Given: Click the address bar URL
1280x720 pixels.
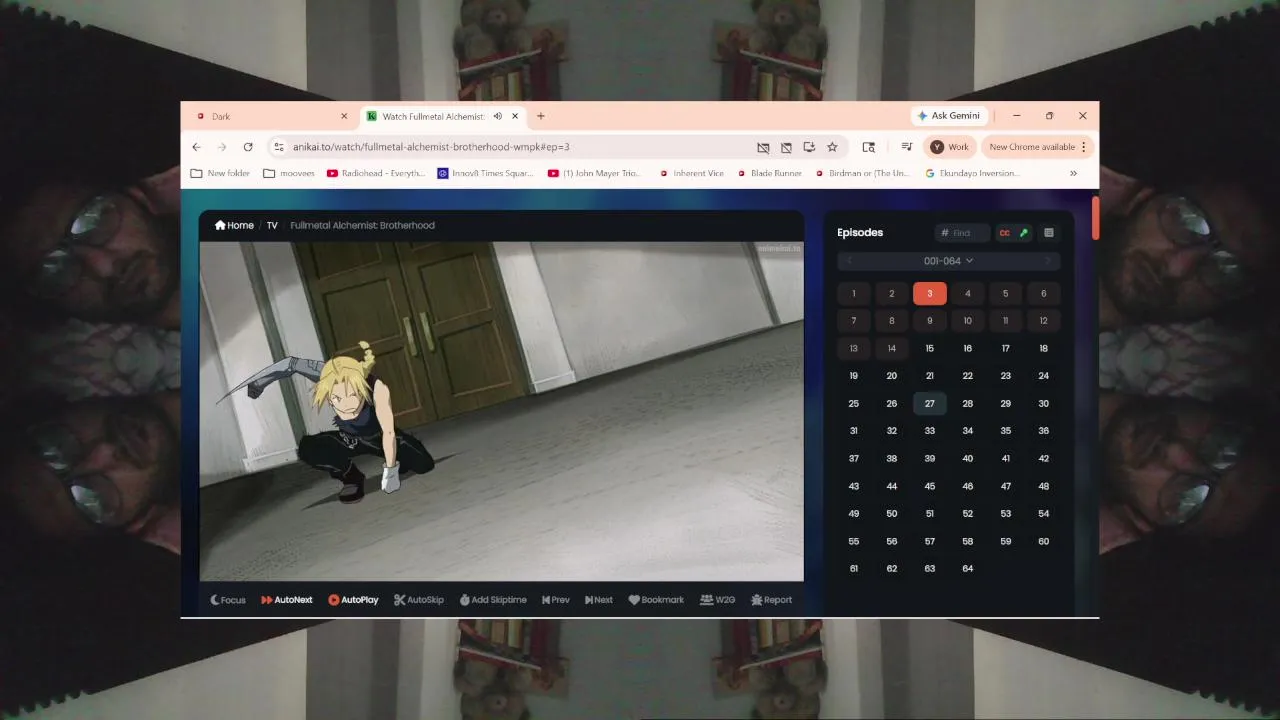Looking at the screenshot, I should (431, 147).
